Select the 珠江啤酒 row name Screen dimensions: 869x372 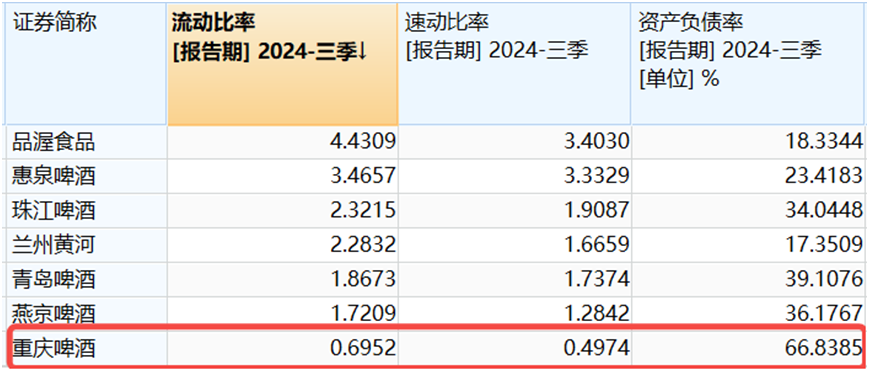coord(54,211)
